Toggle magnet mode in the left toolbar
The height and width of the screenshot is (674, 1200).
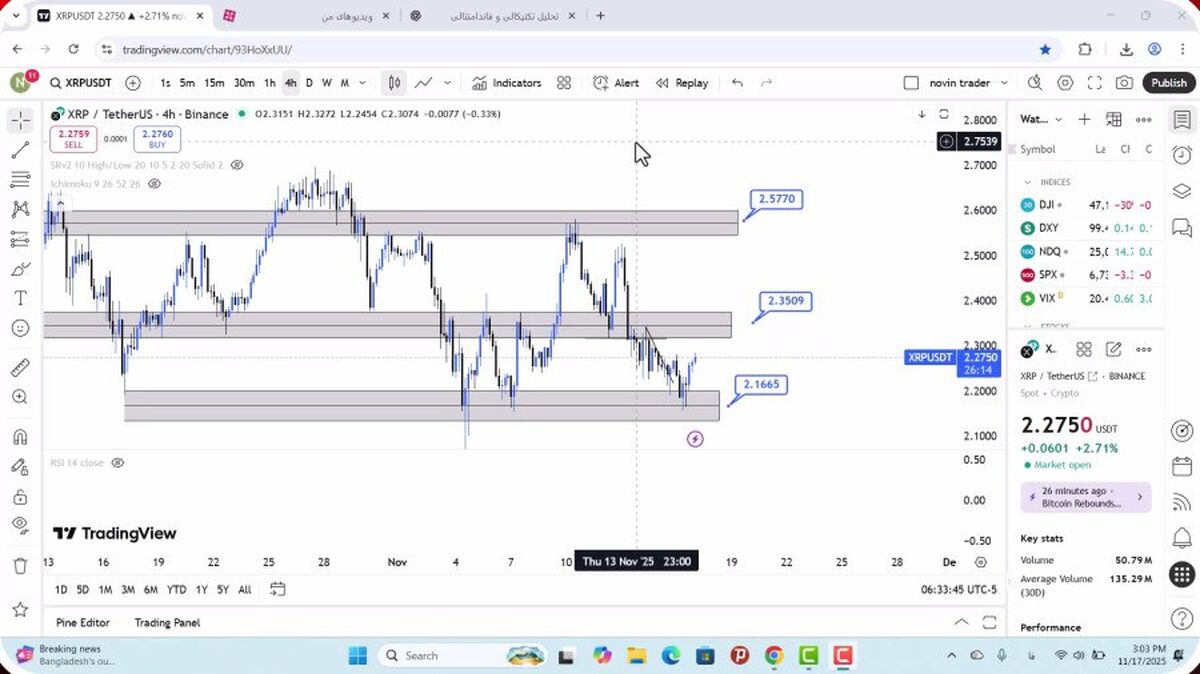tap(20, 437)
